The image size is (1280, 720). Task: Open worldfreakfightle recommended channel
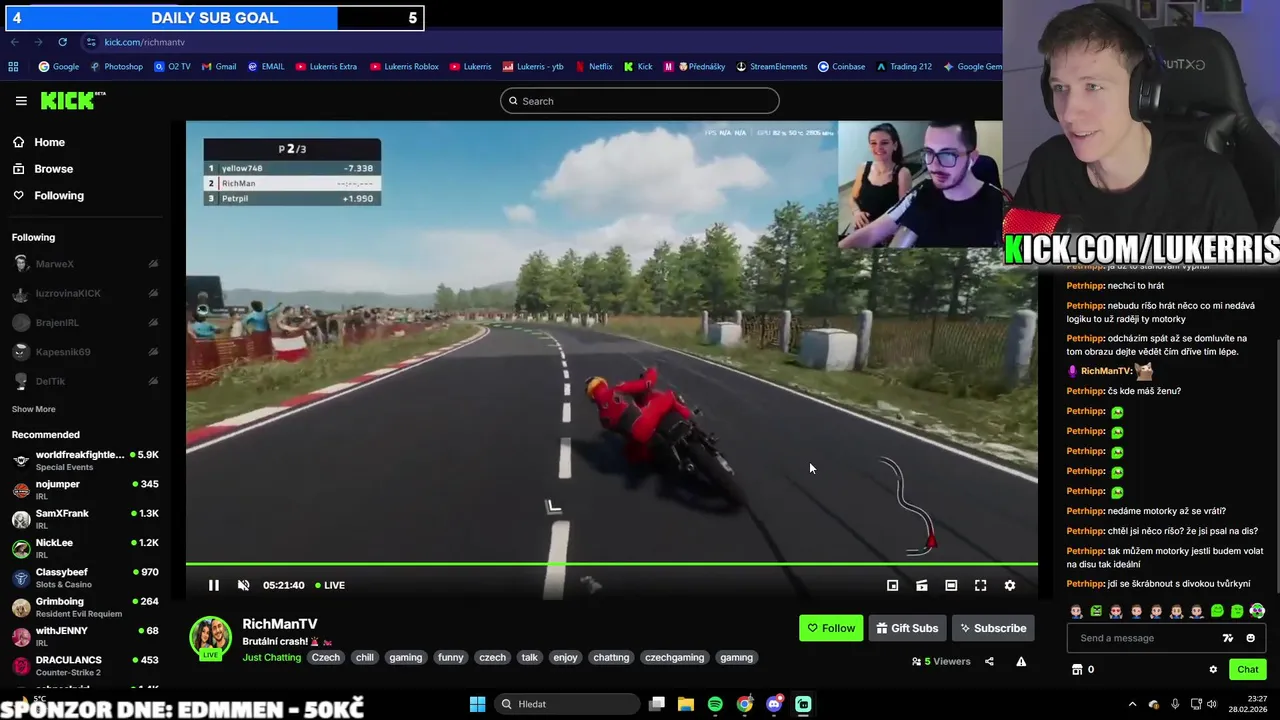click(85, 460)
